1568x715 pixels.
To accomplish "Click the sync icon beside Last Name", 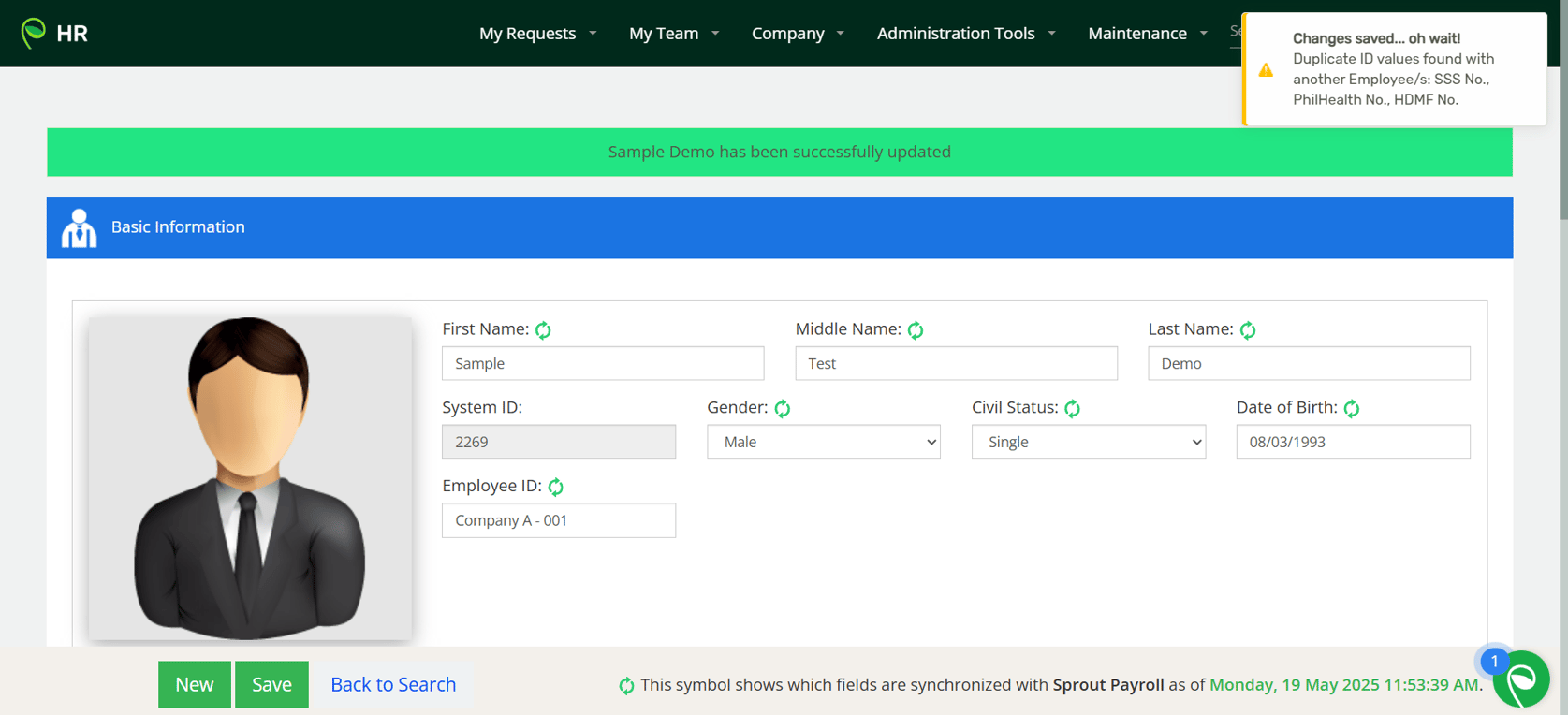I will point(1248,329).
